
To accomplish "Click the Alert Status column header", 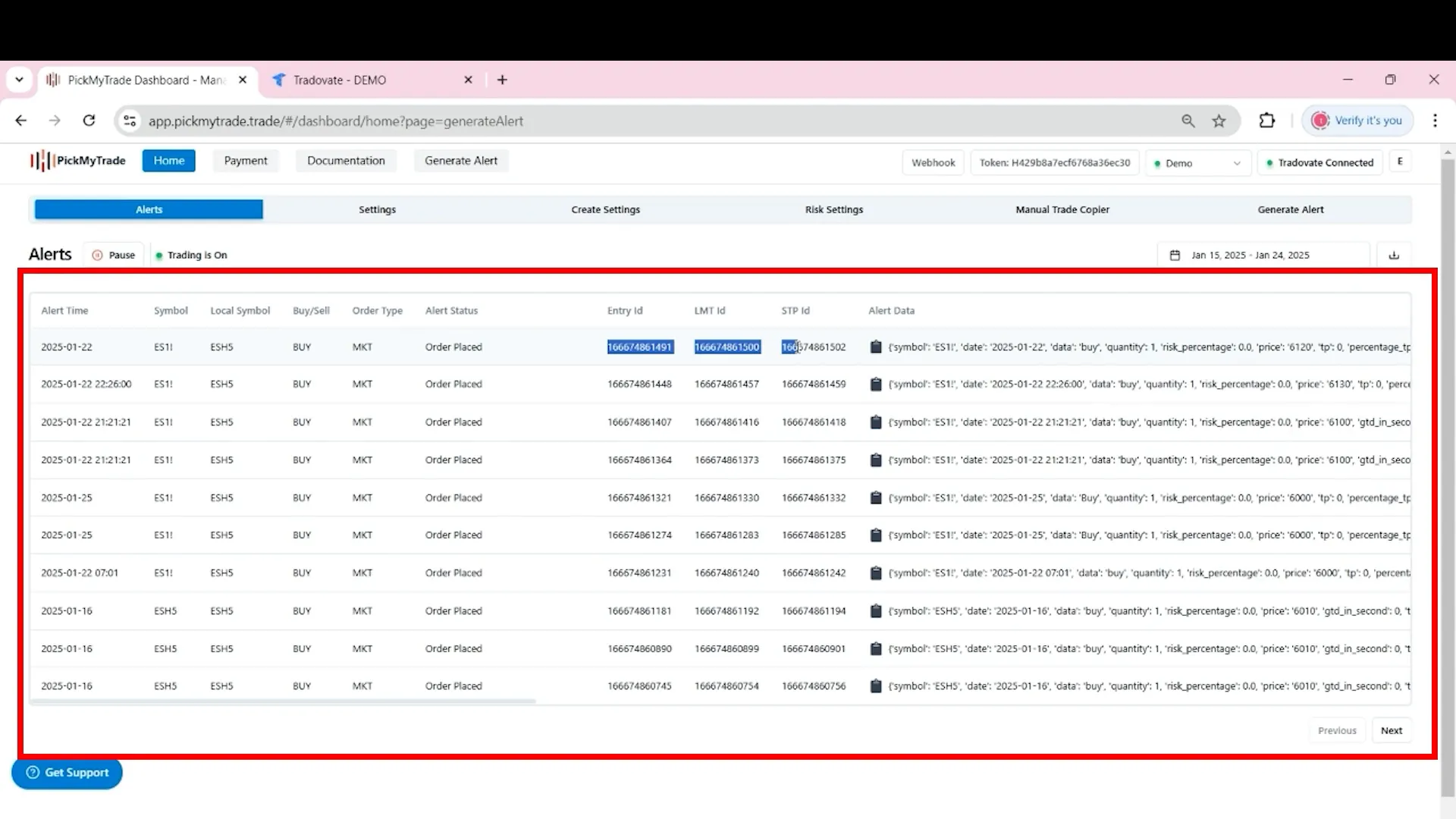I will coord(451,311).
